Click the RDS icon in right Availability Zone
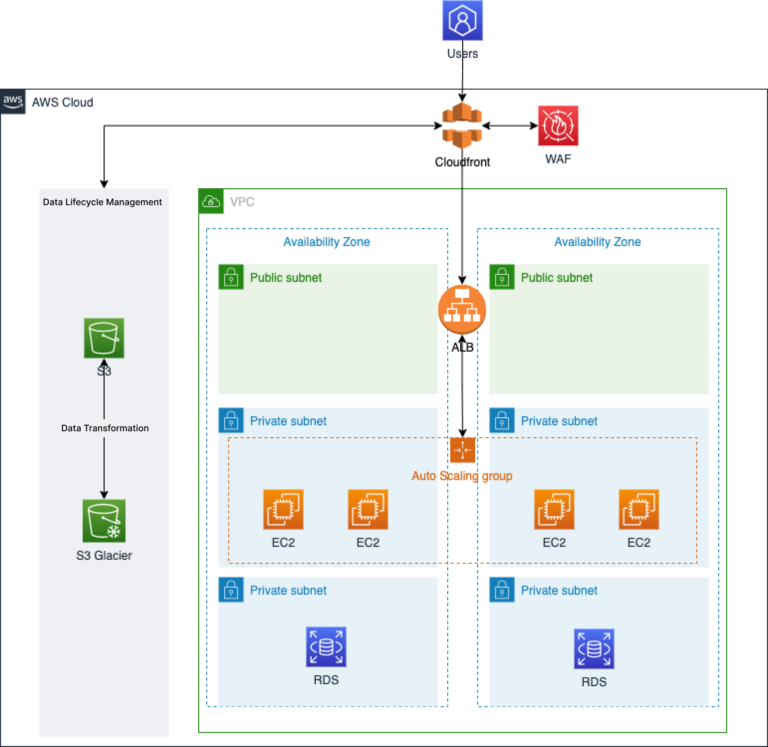768x747 pixels. point(594,649)
